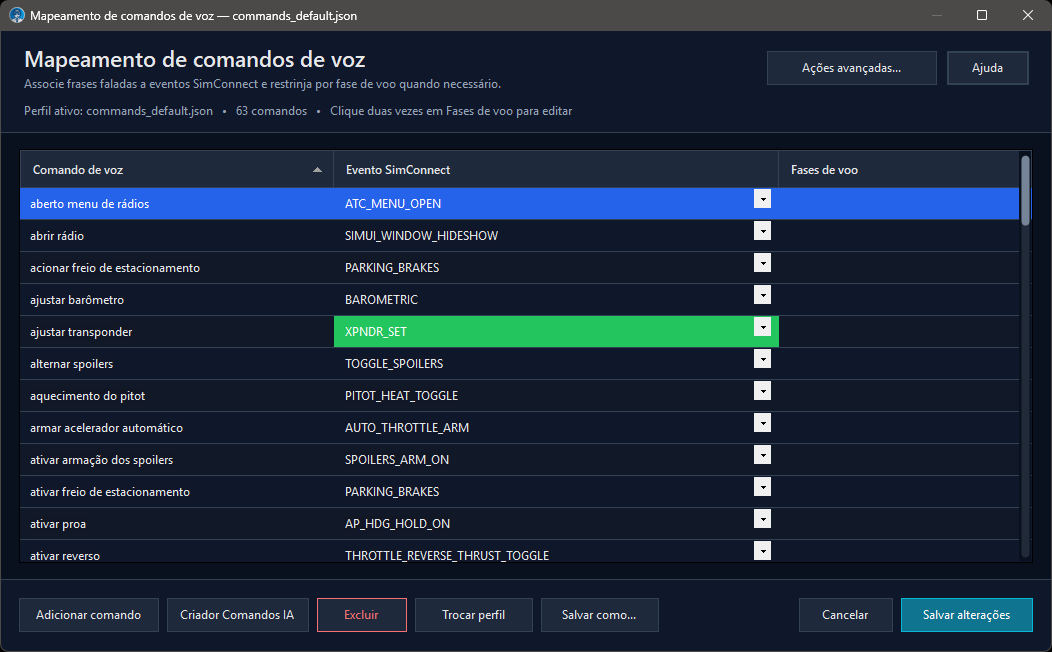The width and height of the screenshot is (1052, 652).
Task: Click Salvar alterações button
Action: coord(966,615)
